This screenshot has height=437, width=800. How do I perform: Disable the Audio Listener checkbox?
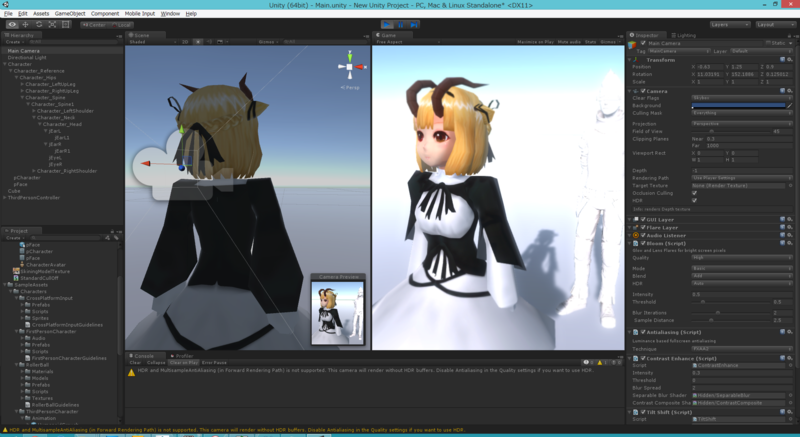tap(643, 235)
